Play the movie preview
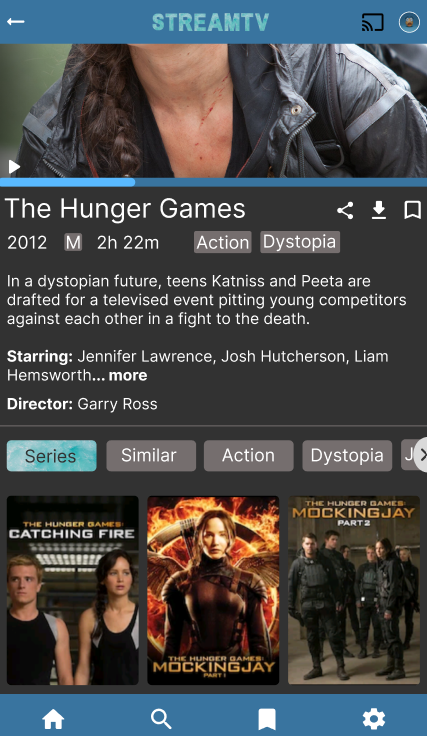The height and width of the screenshot is (736, 427). (15, 167)
